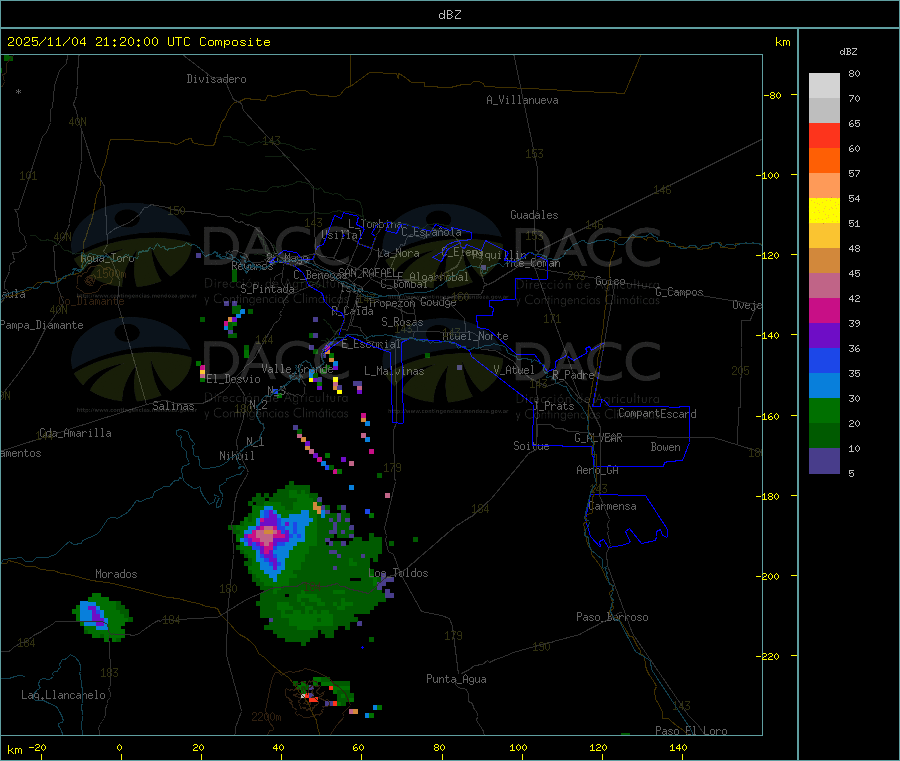Click the Guico place label

(x=610, y=281)
